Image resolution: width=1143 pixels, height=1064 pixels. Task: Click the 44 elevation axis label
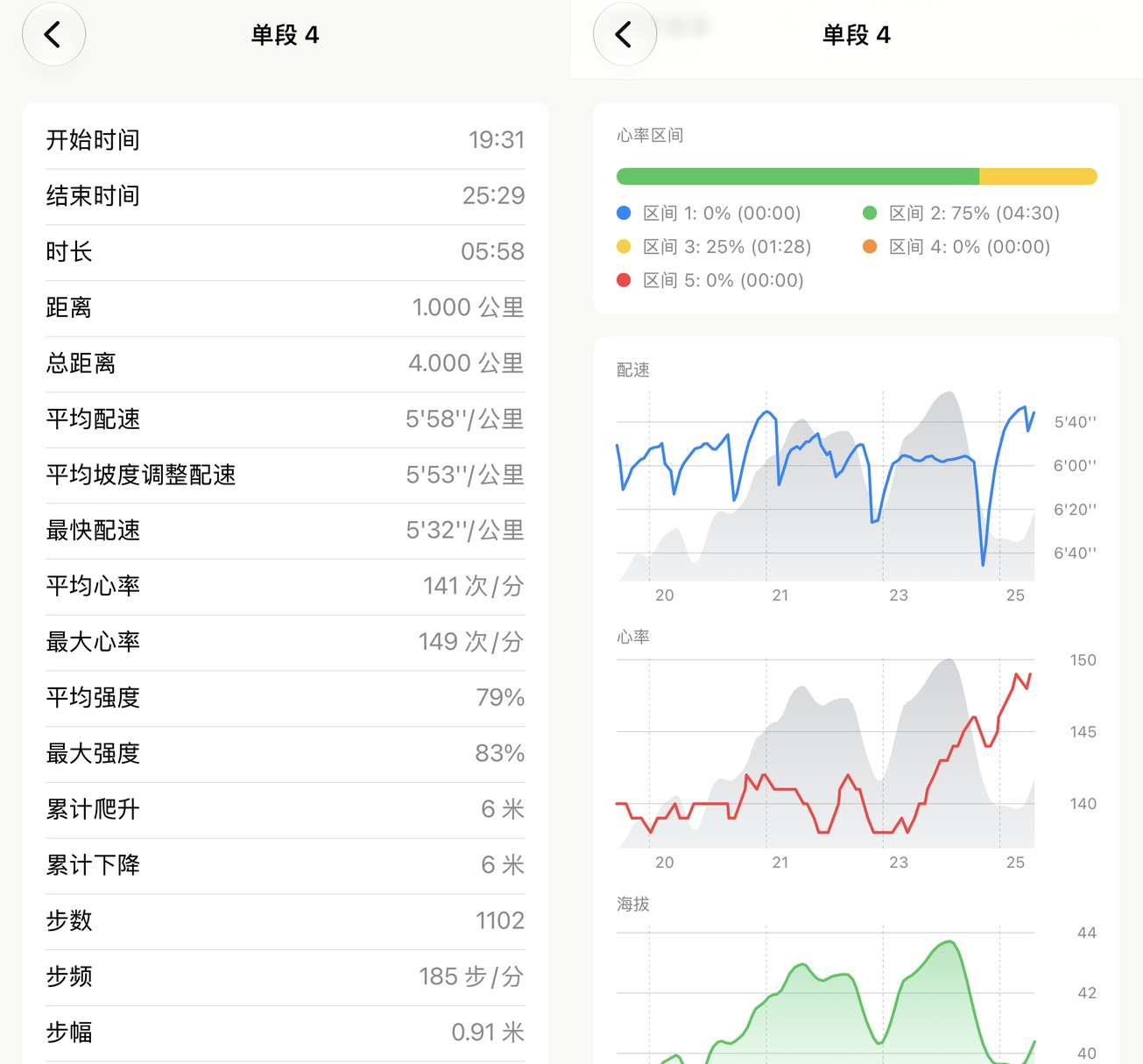coord(1087,934)
